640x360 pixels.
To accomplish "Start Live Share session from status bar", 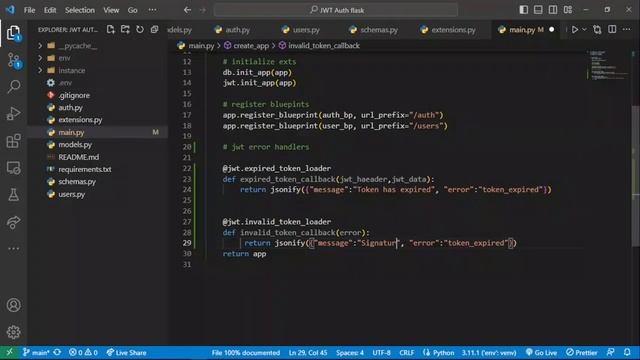I will [x=126, y=352].
